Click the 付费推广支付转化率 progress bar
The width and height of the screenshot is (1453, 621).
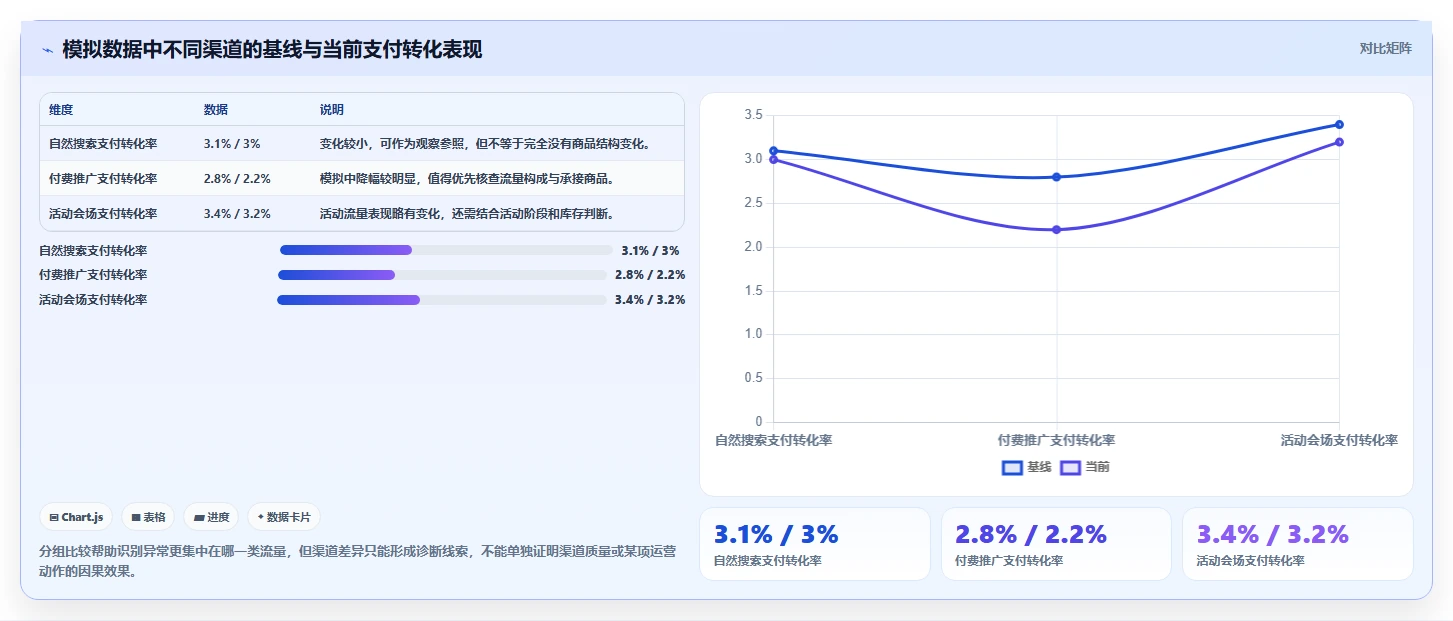coord(442,275)
